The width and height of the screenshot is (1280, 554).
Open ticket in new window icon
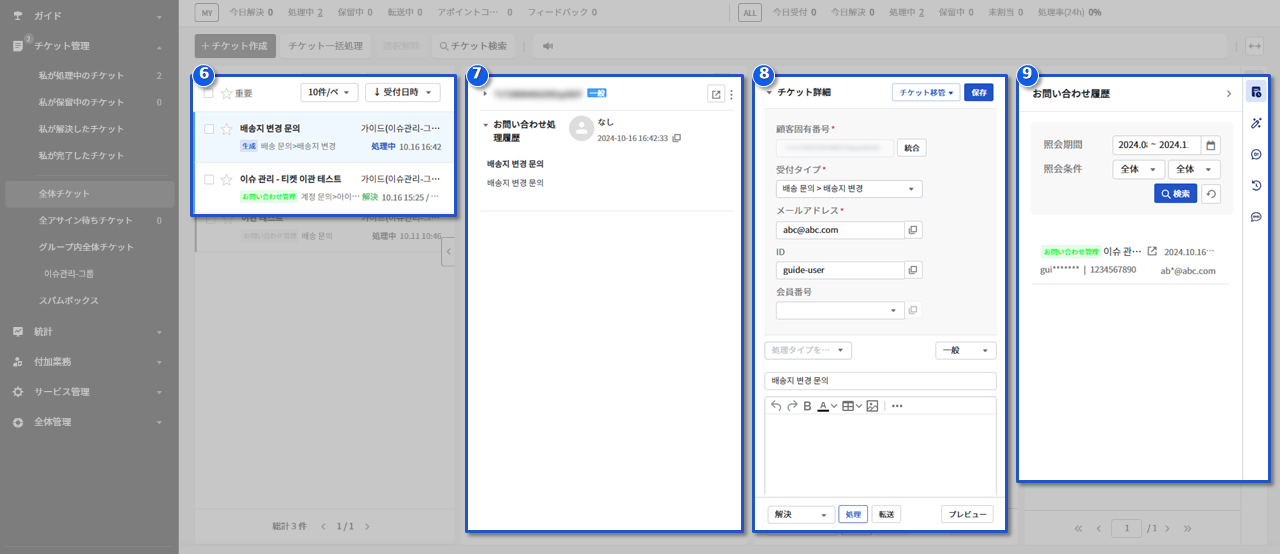(x=716, y=94)
